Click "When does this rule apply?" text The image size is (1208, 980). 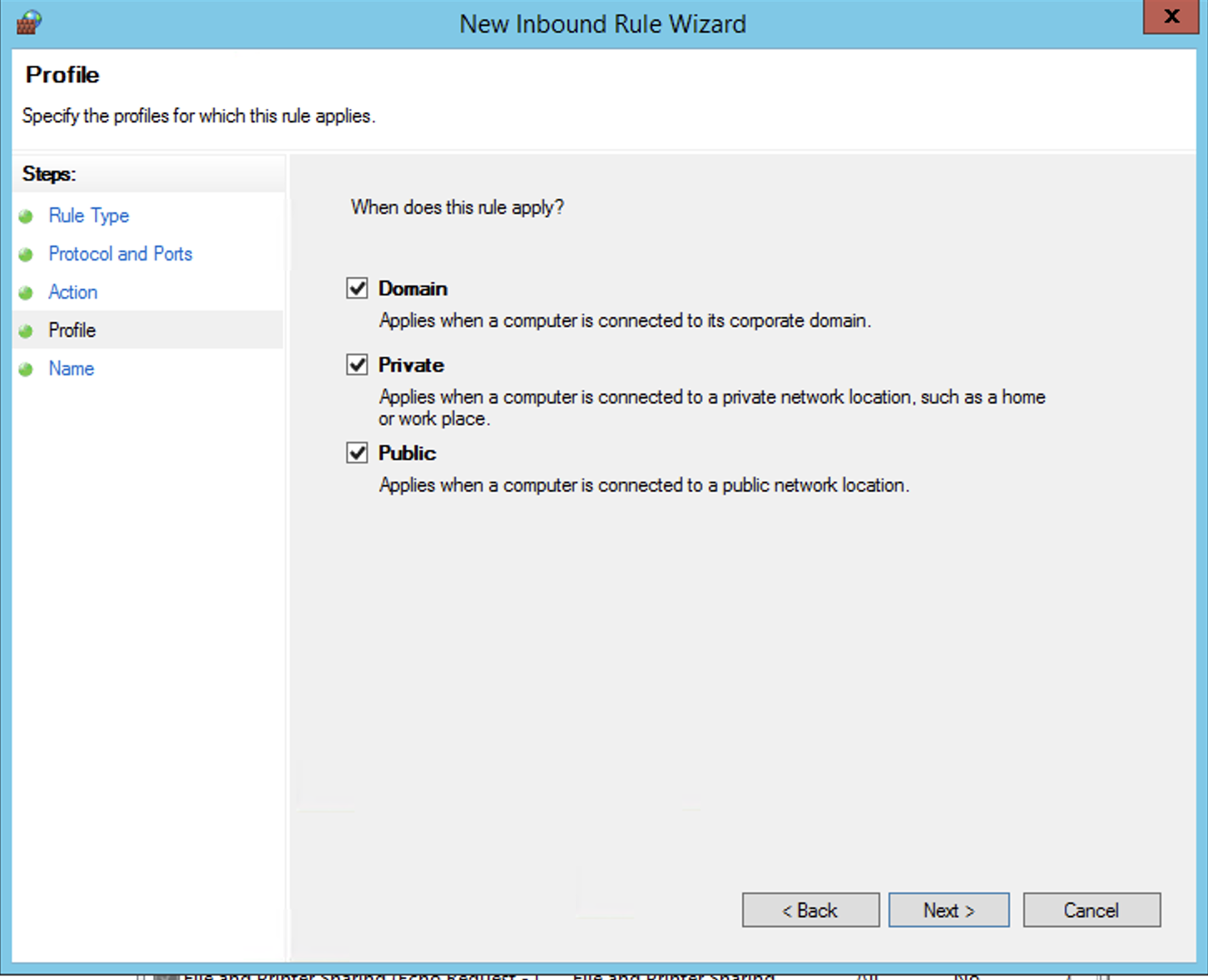[458, 207]
